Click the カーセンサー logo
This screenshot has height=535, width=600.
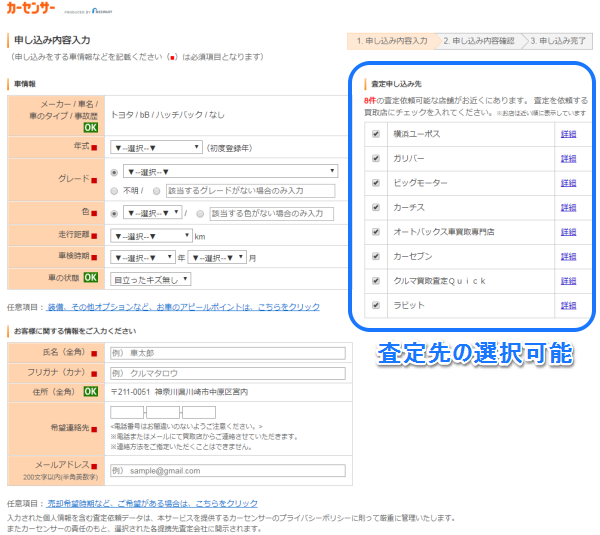coord(31,8)
